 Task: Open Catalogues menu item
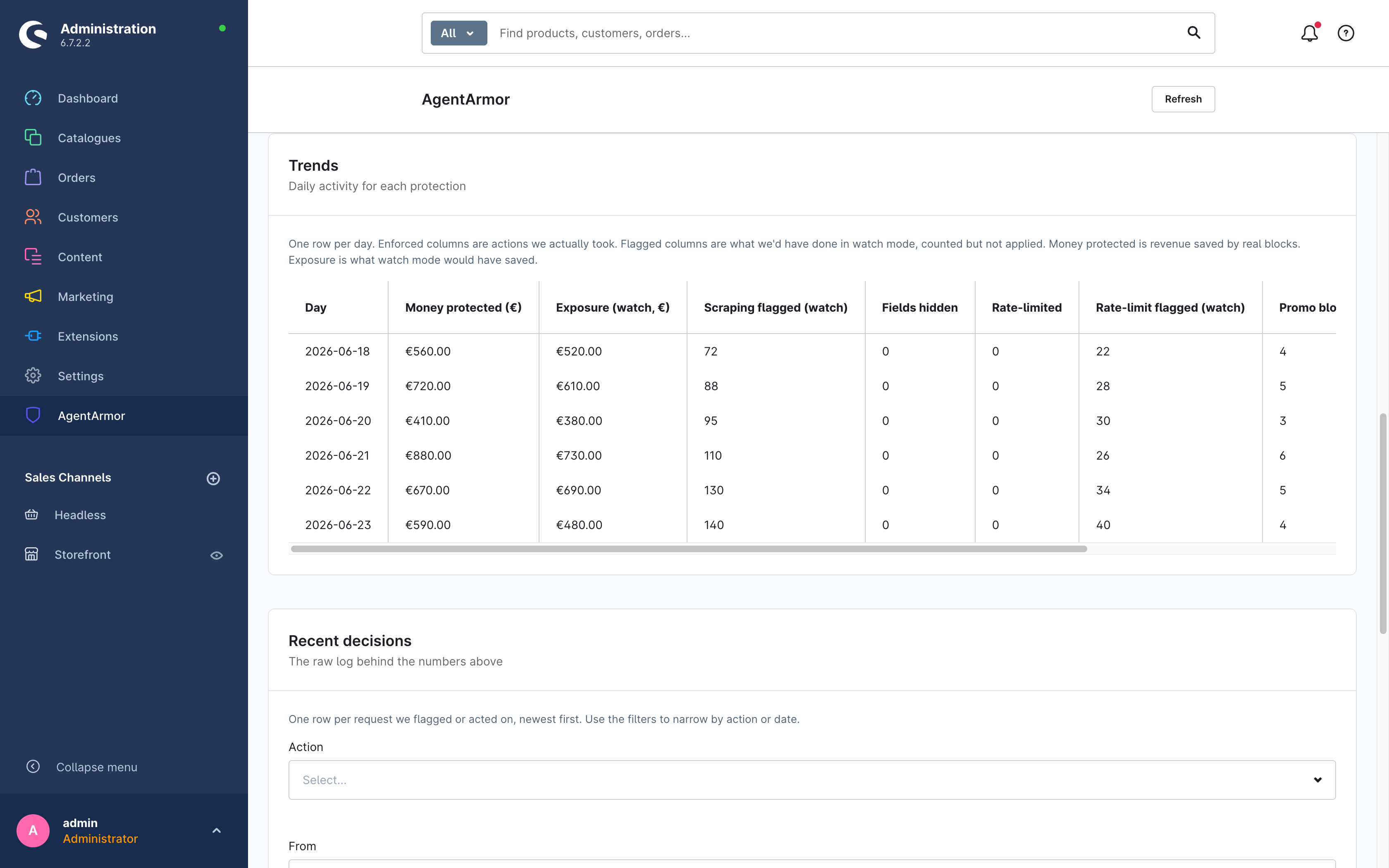point(124,138)
